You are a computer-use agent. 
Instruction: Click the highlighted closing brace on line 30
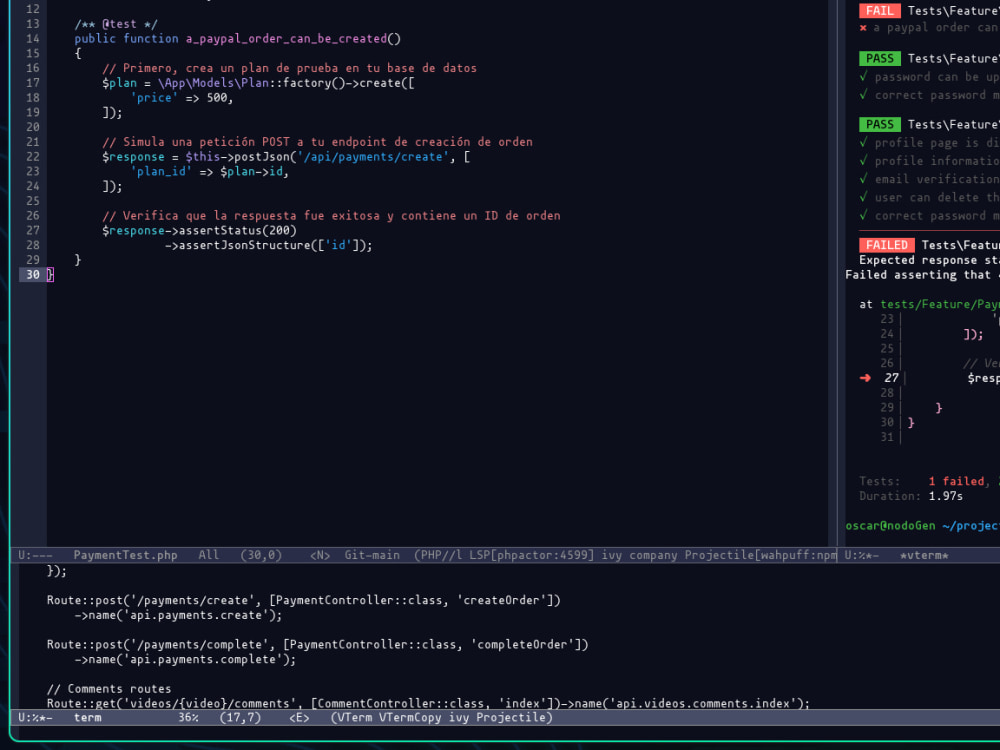(50, 274)
